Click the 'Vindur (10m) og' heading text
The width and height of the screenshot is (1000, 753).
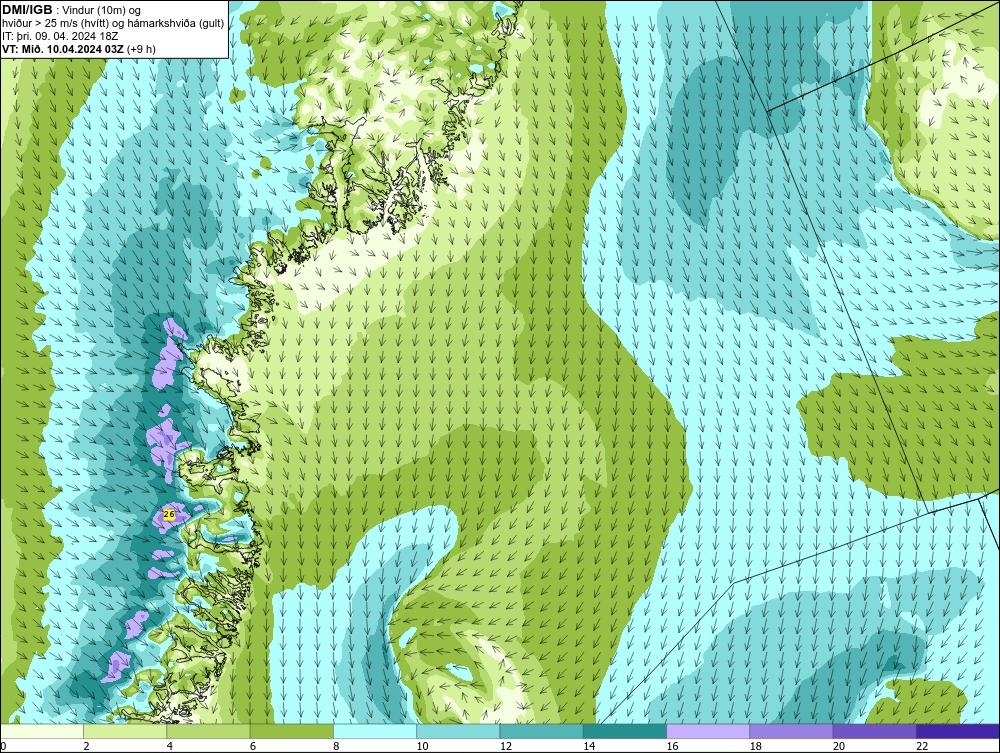(102, 10)
